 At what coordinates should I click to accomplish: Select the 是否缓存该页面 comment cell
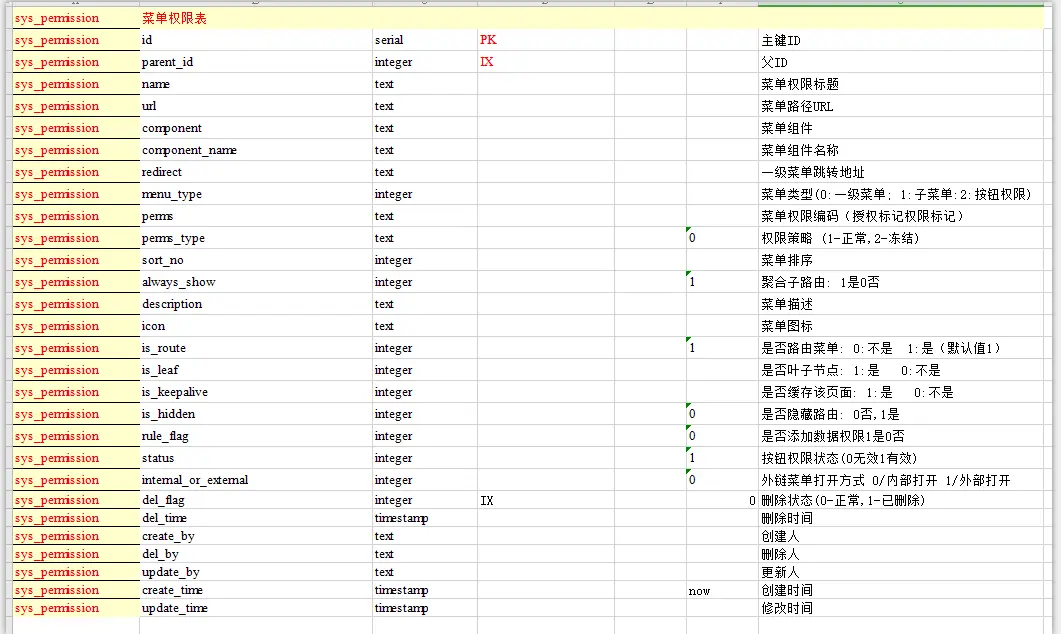tap(901, 392)
